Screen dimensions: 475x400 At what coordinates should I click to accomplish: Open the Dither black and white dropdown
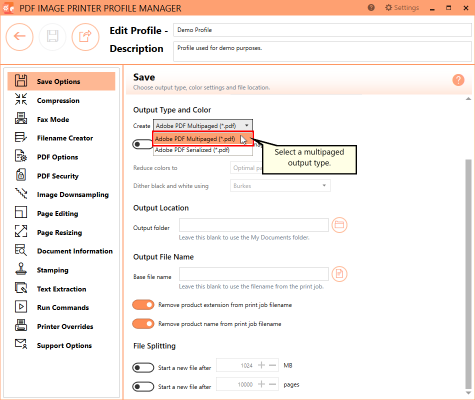[x=280, y=186]
